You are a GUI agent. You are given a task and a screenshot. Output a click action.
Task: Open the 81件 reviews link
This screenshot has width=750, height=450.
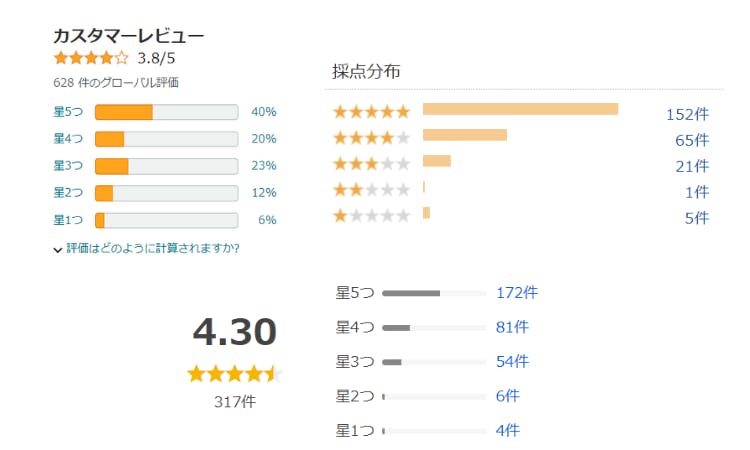pyautogui.click(x=512, y=327)
